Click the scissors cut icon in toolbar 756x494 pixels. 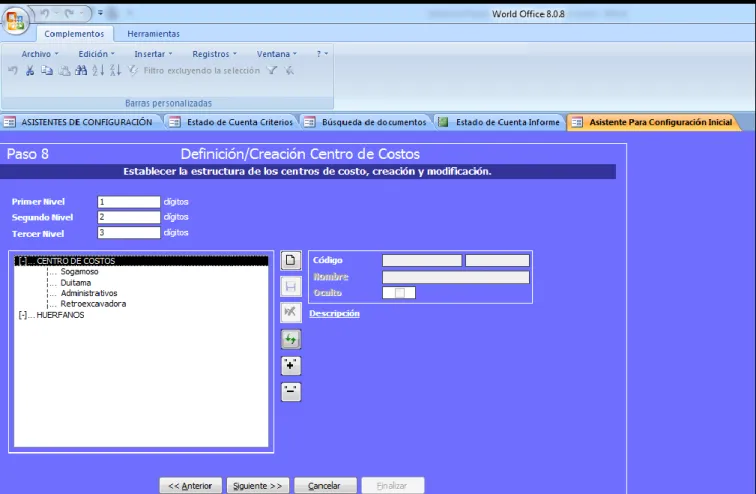tap(30, 70)
